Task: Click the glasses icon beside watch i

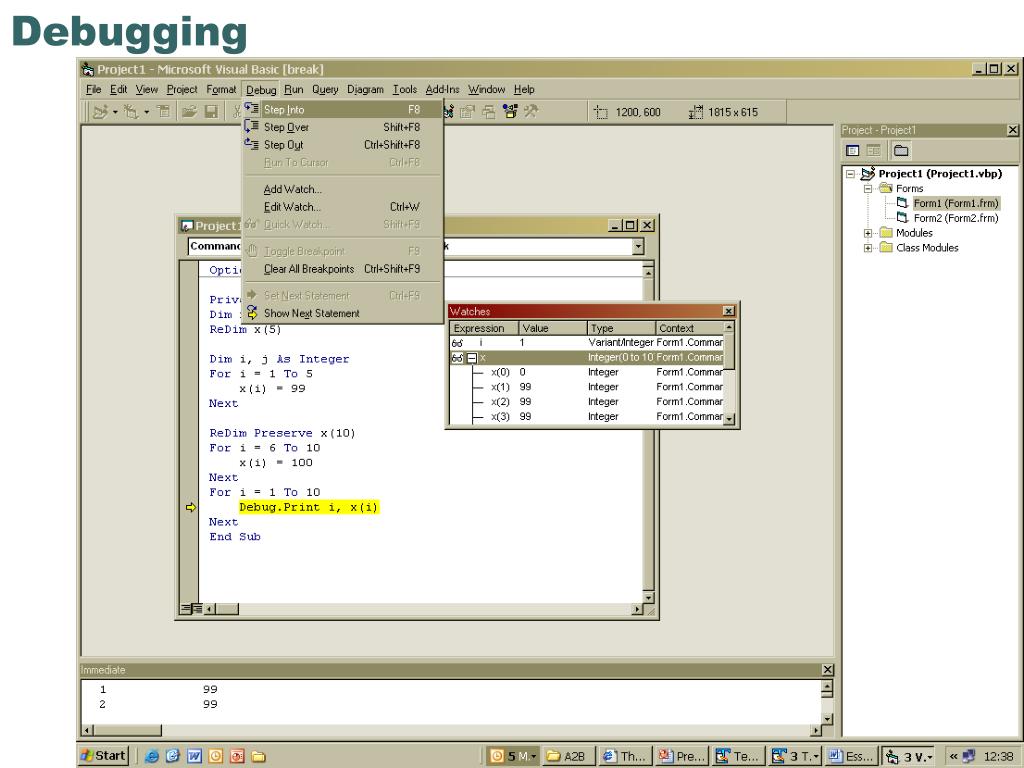Action: [x=457, y=343]
